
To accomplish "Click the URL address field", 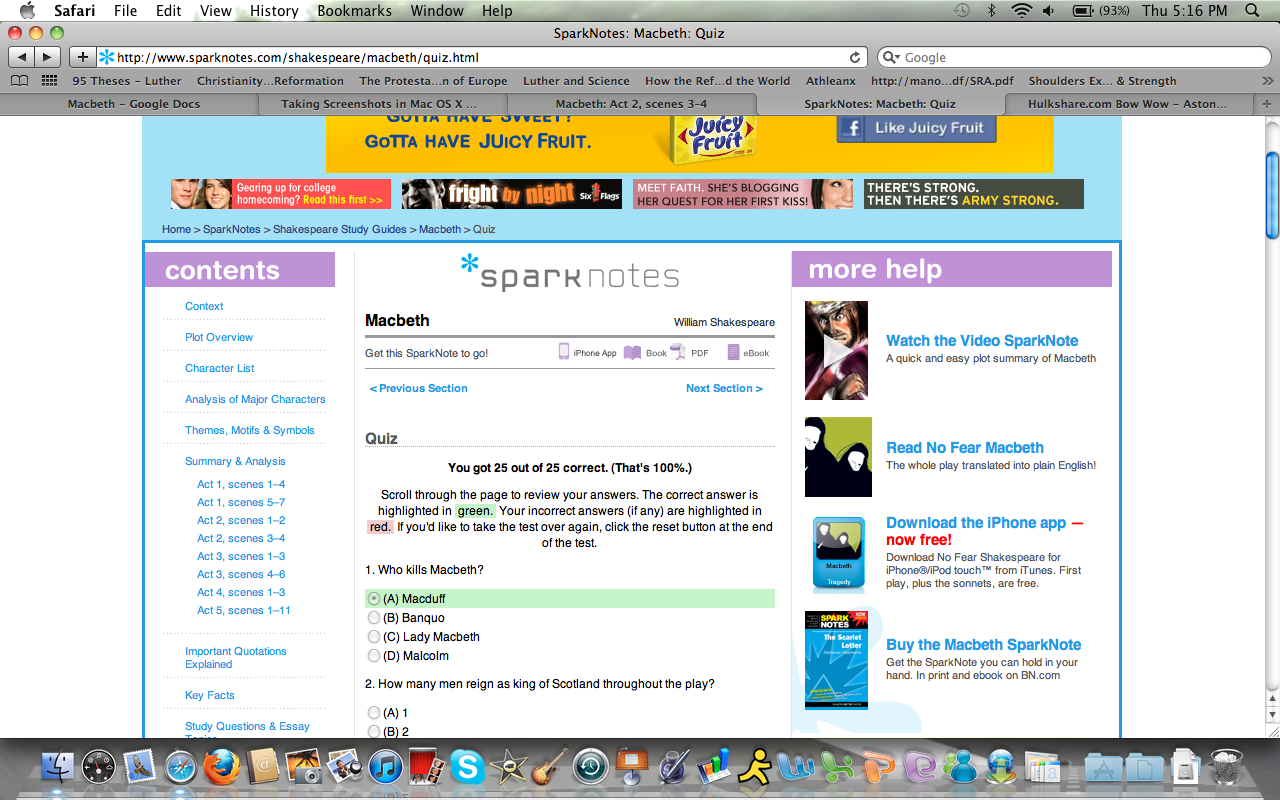I will coord(482,58).
